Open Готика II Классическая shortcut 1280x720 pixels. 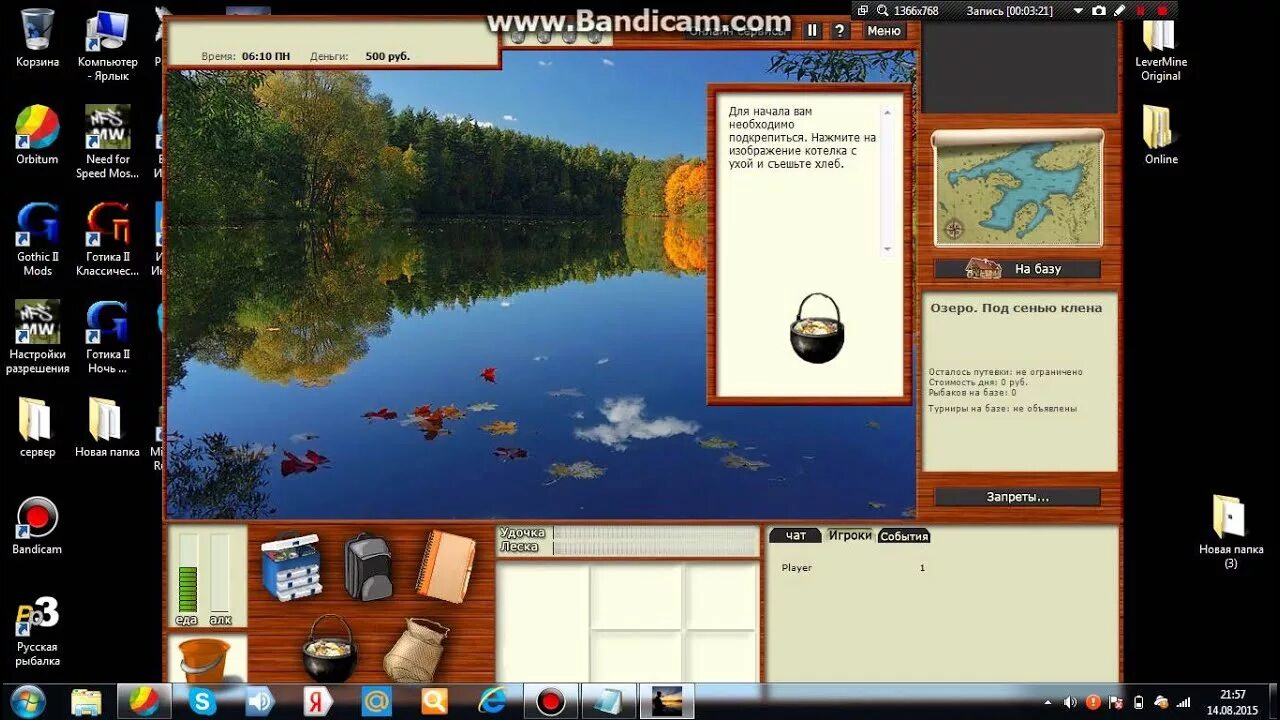click(x=107, y=239)
